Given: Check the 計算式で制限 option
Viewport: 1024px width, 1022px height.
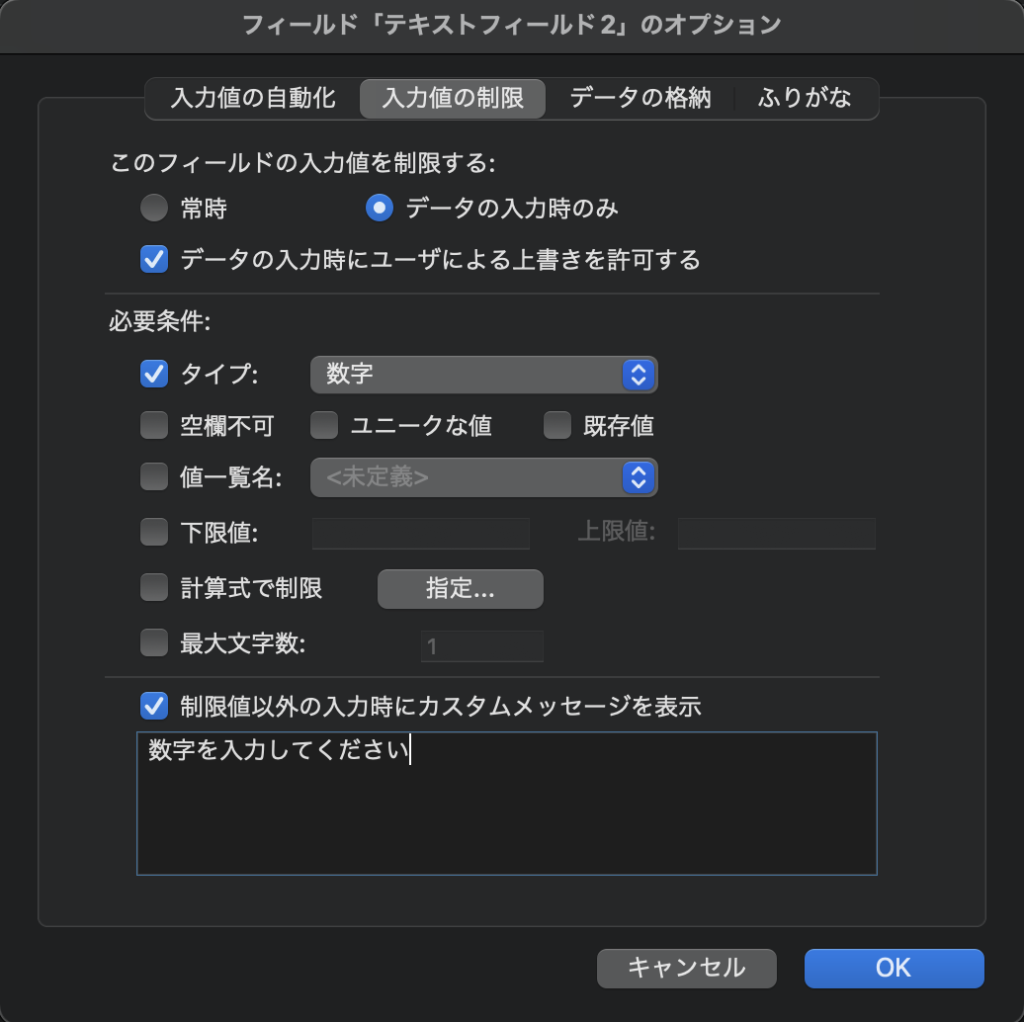Looking at the screenshot, I should click(x=154, y=588).
